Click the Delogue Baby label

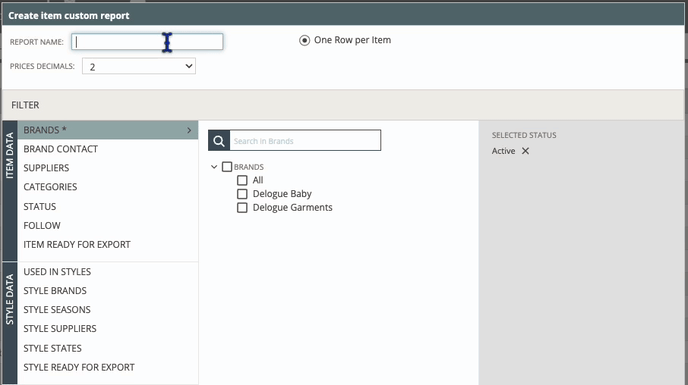282,194
